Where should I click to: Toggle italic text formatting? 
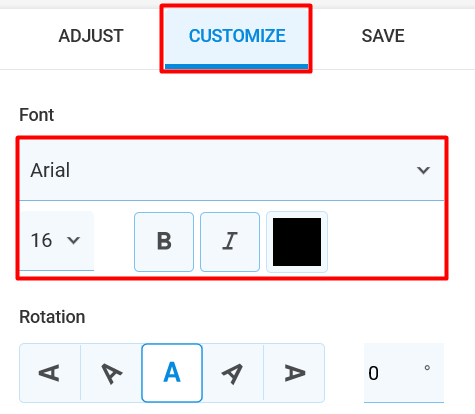(230, 242)
